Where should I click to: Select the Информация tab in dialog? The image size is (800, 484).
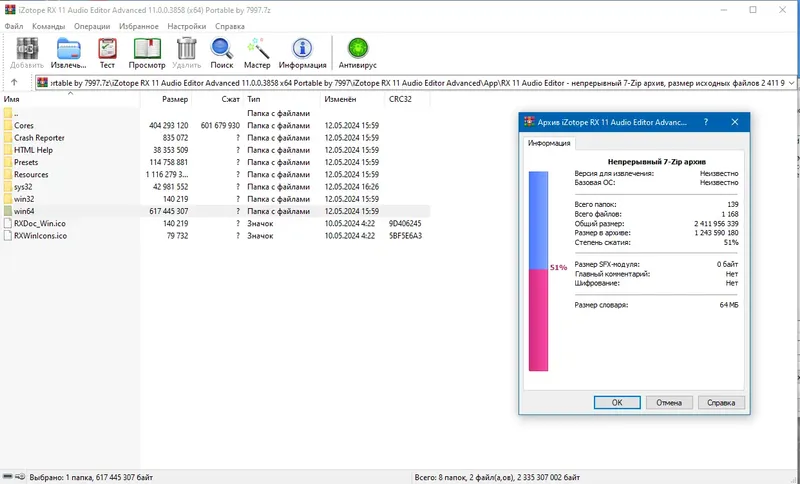[x=549, y=143]
